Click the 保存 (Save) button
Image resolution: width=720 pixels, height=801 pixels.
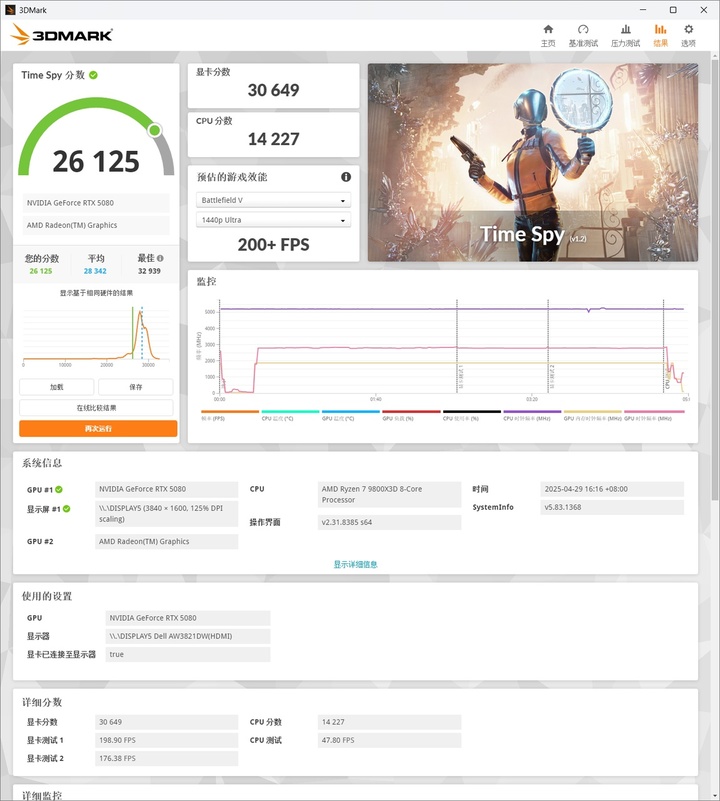click(x=135, y=387)
